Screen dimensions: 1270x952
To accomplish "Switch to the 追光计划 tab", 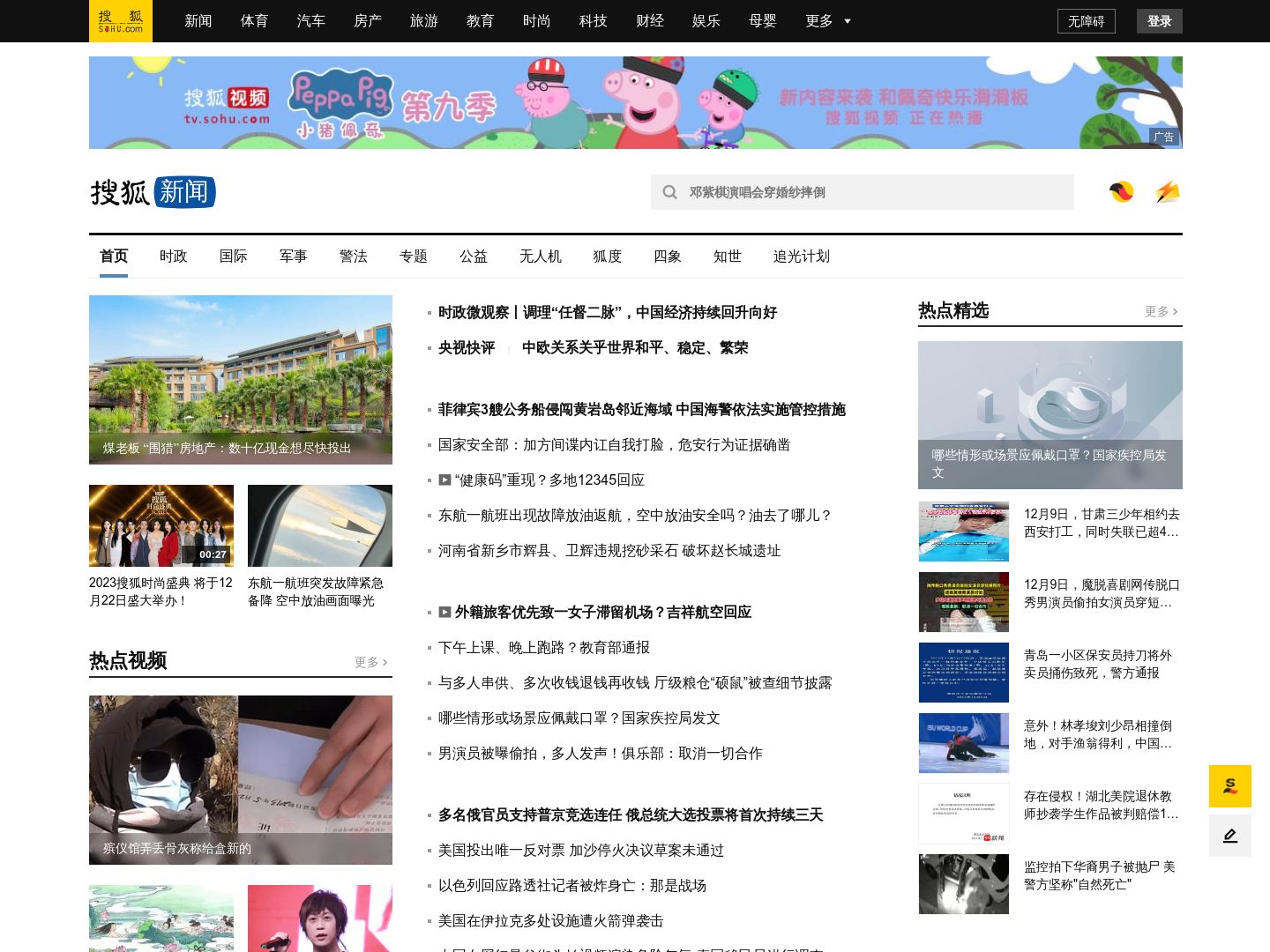I will click(x=802, y=257).
